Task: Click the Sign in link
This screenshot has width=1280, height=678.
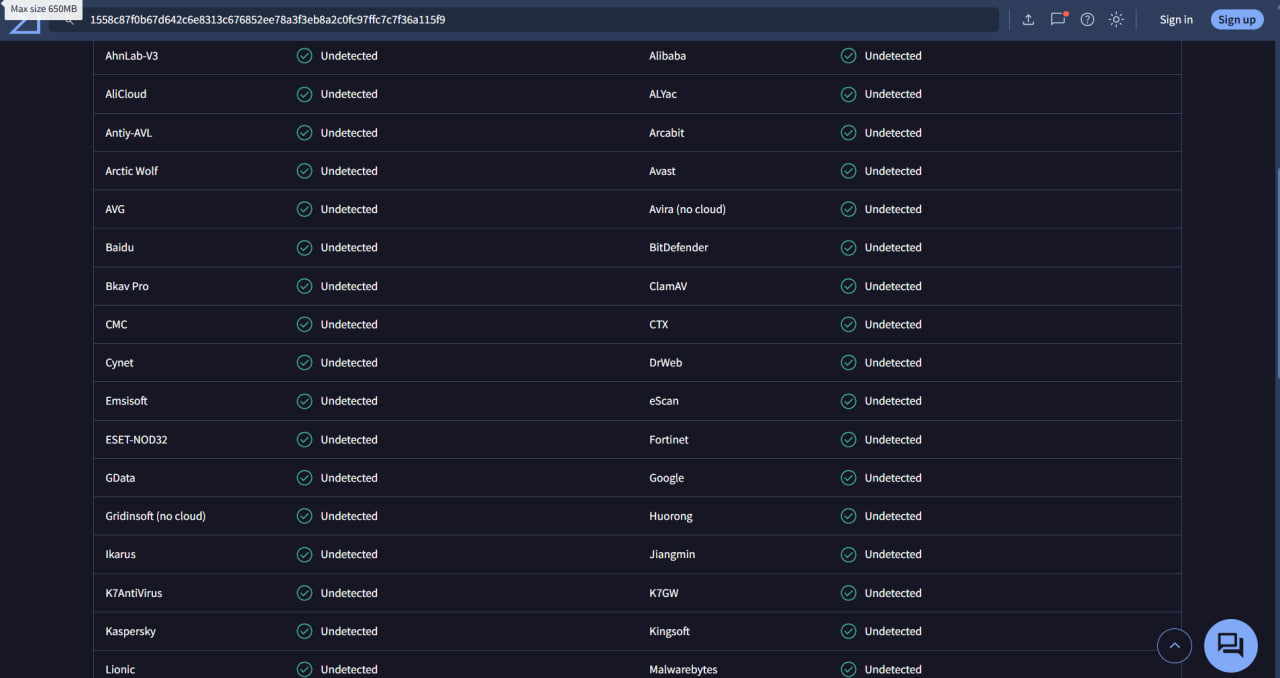Action: [x=1176, y=19]
